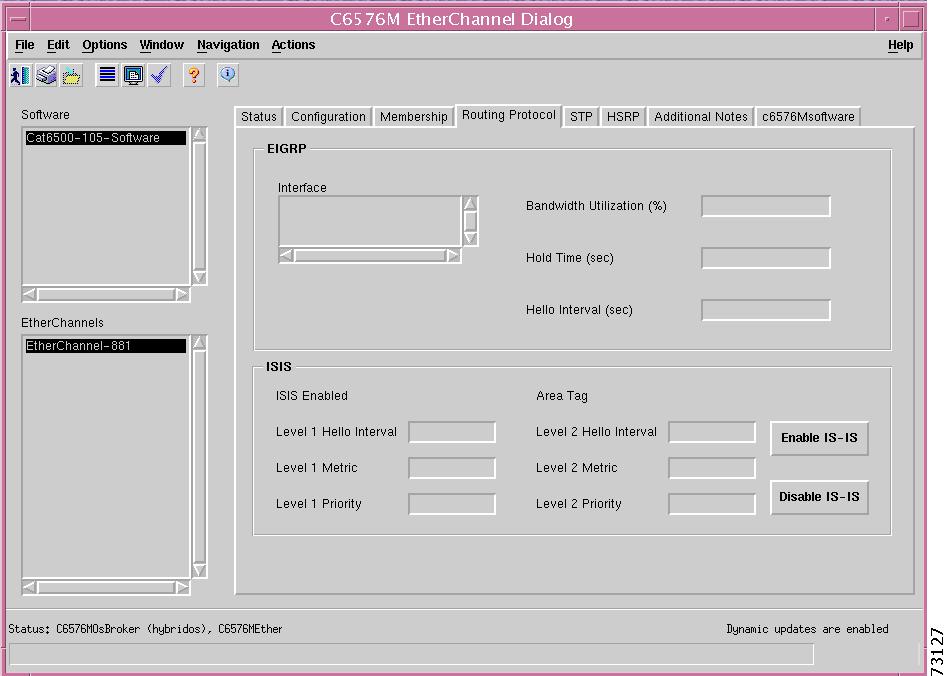Image resolution: width=947 pixels, height=676 pixels.
Task: Click the Hold Time (sec) field
Action: point(766,258)
